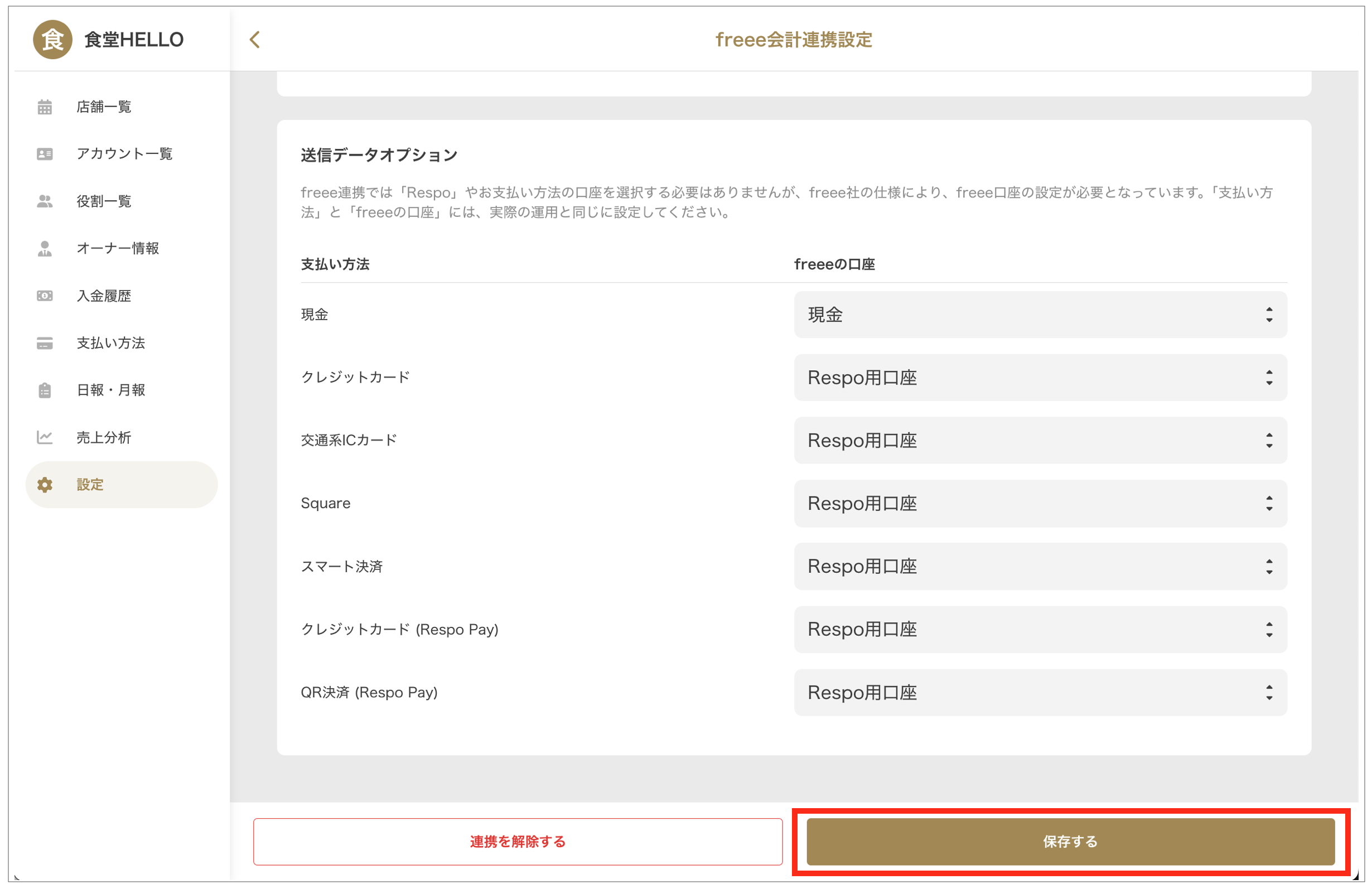Click the freee会計連携設定 page title
Image resolution: width=1372 pixels, height=889 pixels.
[x=794, y=39]
